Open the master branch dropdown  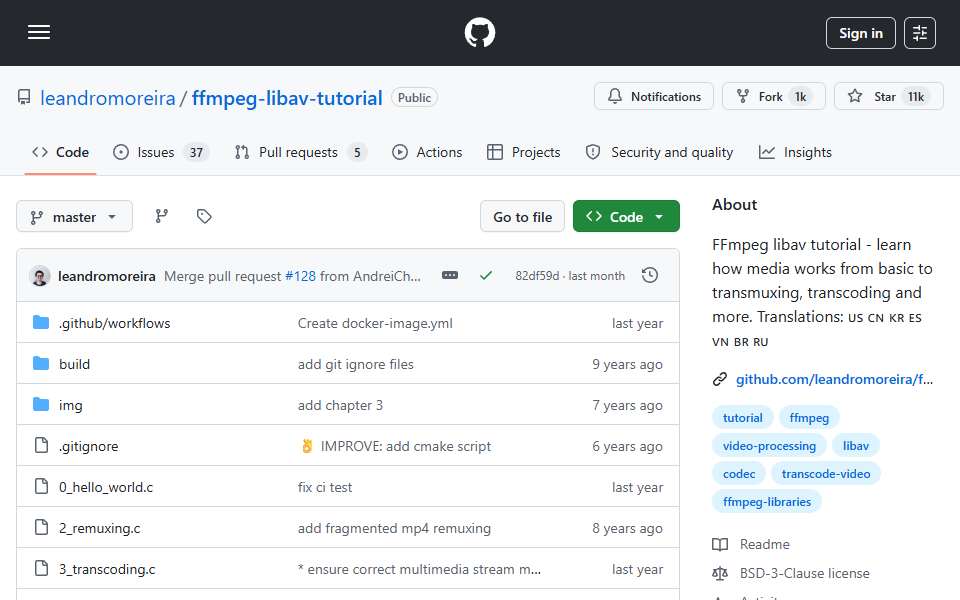(75, 217)
